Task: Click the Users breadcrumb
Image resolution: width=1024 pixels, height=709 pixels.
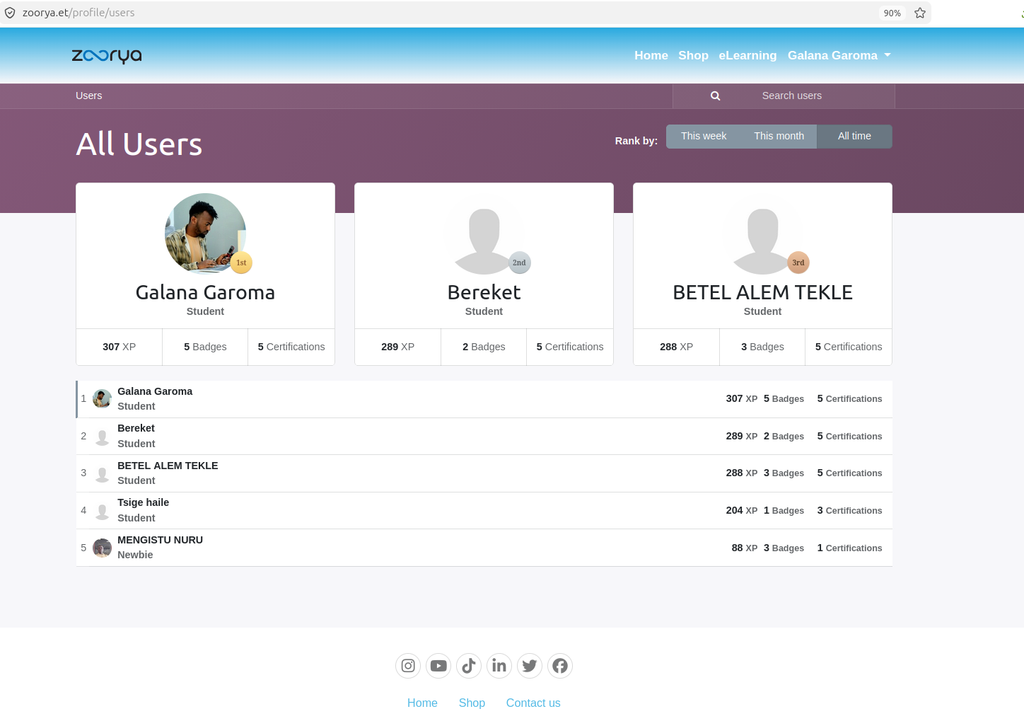Action: point(89,96)
